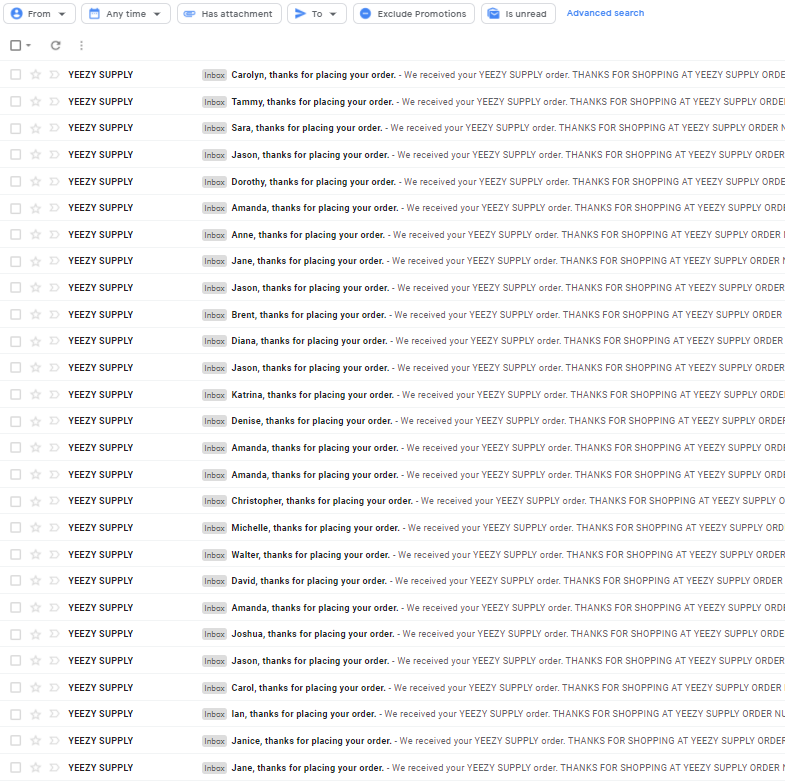Click the Inbox label on Carolyn email
Screen dimensions: 785x781
214,75
